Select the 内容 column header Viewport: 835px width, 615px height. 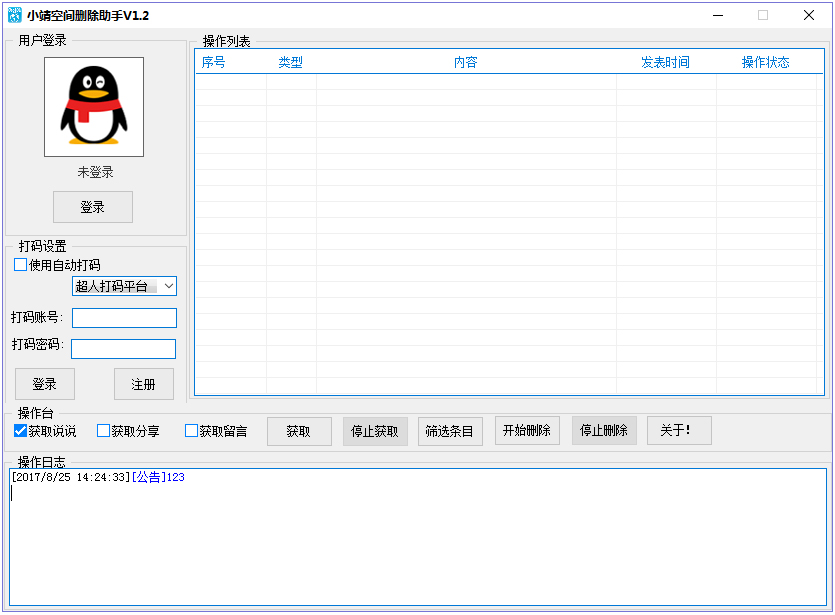pyautogui.click(x=465, y=62)
